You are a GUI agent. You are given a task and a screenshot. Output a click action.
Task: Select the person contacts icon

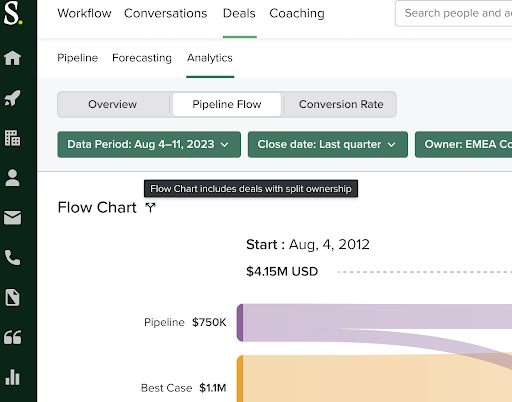(12, 178)
